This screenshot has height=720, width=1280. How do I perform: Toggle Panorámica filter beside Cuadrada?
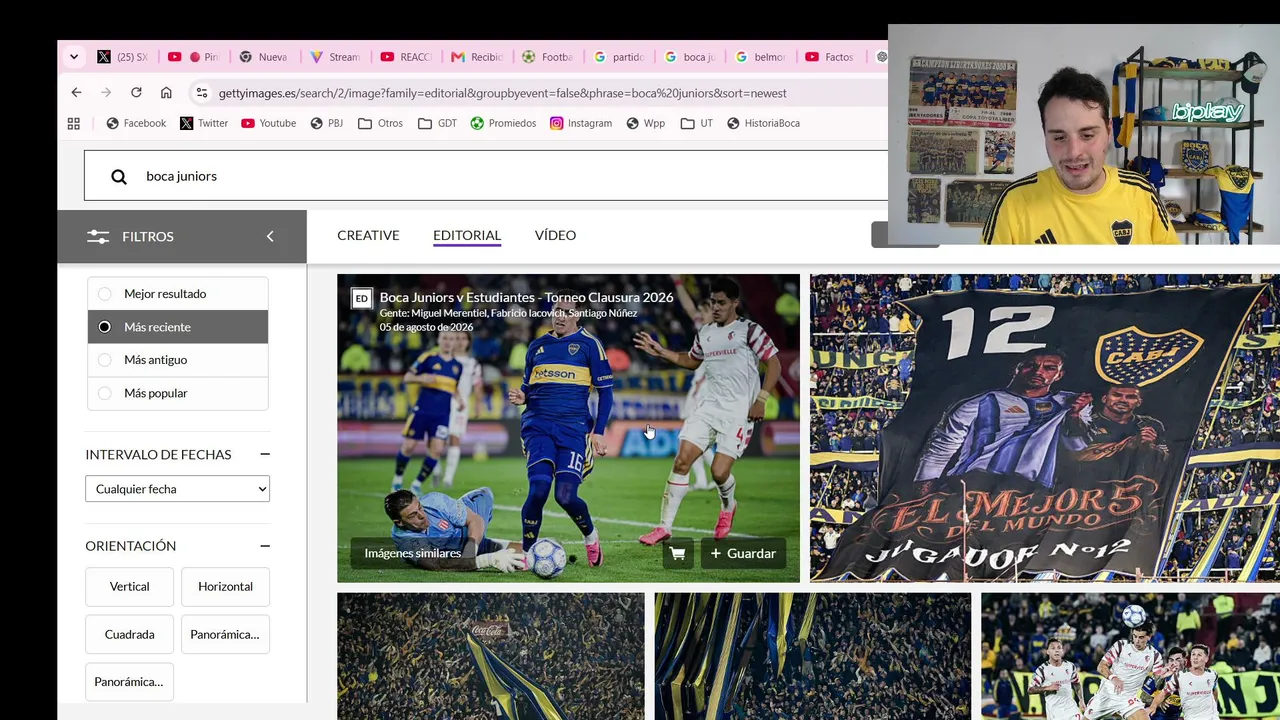(x=225, y=635)
